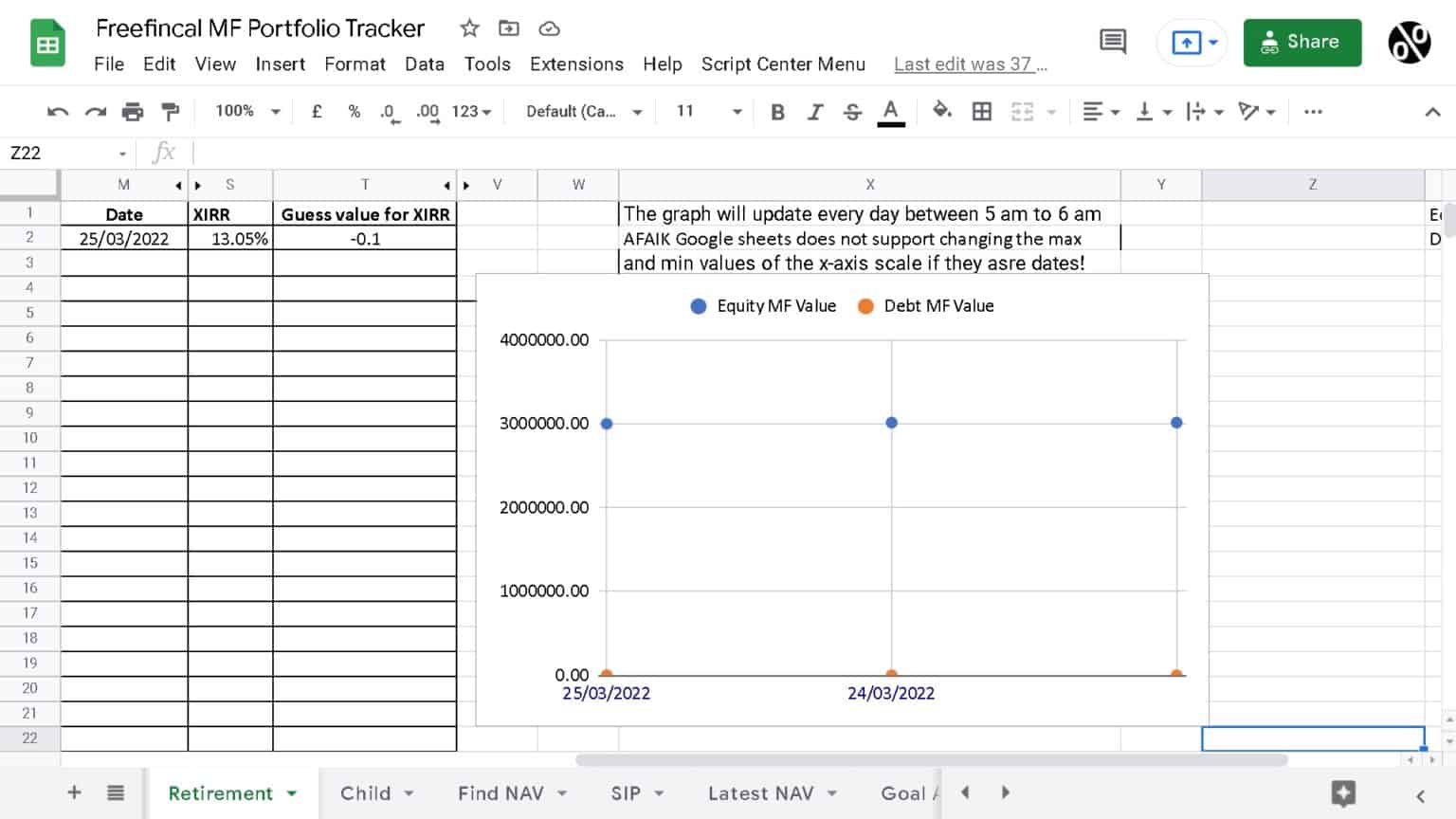Open the comment history panel
The height and width of the screenshot is (819, 1456).
pyautogui.click(x=1112, y=42)
